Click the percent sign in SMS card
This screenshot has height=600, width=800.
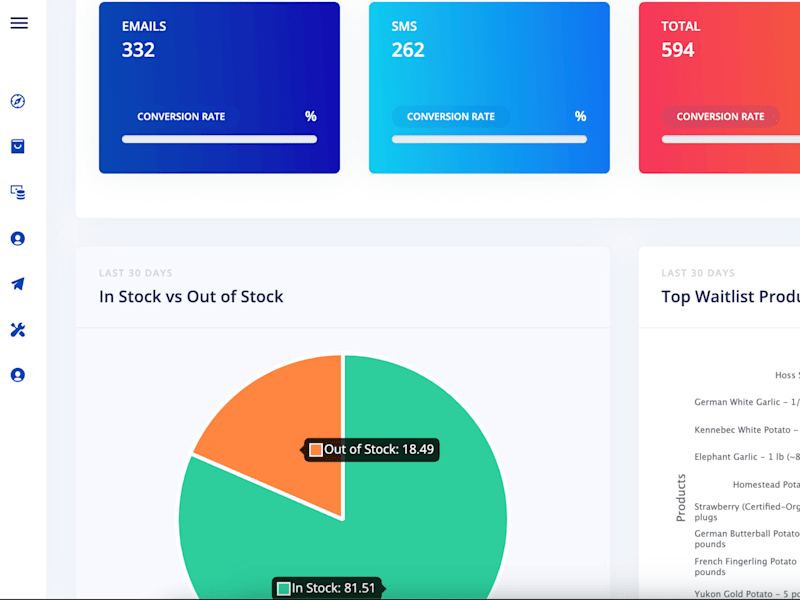click(x=581, y=116)
